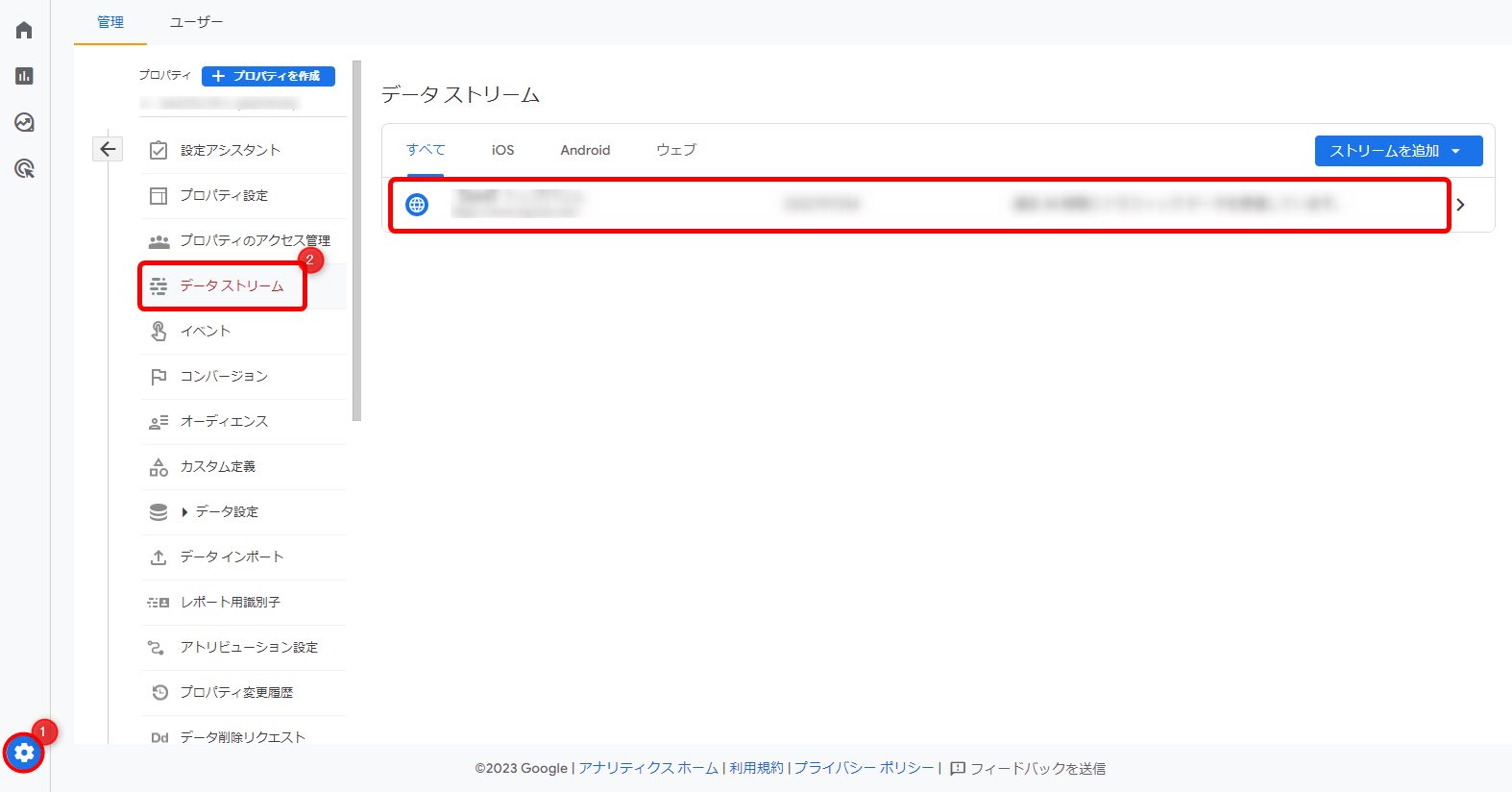Open the アナリティクス ホーム link
The height and width of the screenshot is (792, 1512).
pyautogui.click(x=648, y=768)
